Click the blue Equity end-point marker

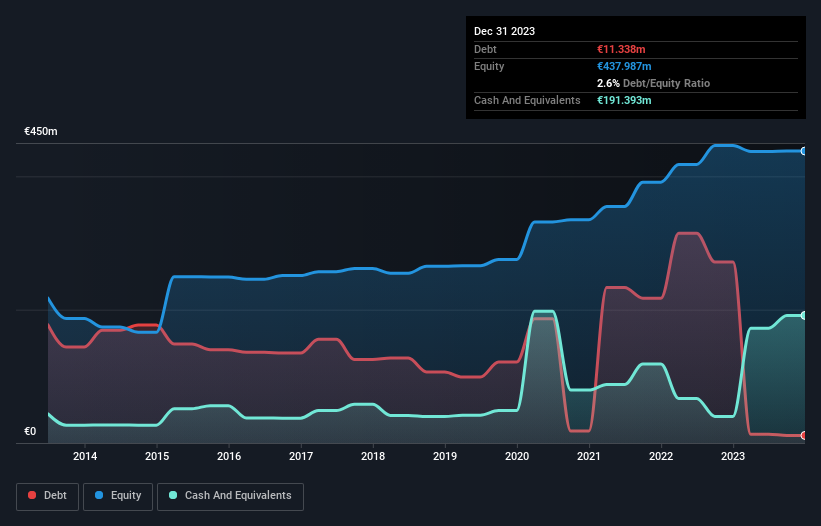[804, 151]
